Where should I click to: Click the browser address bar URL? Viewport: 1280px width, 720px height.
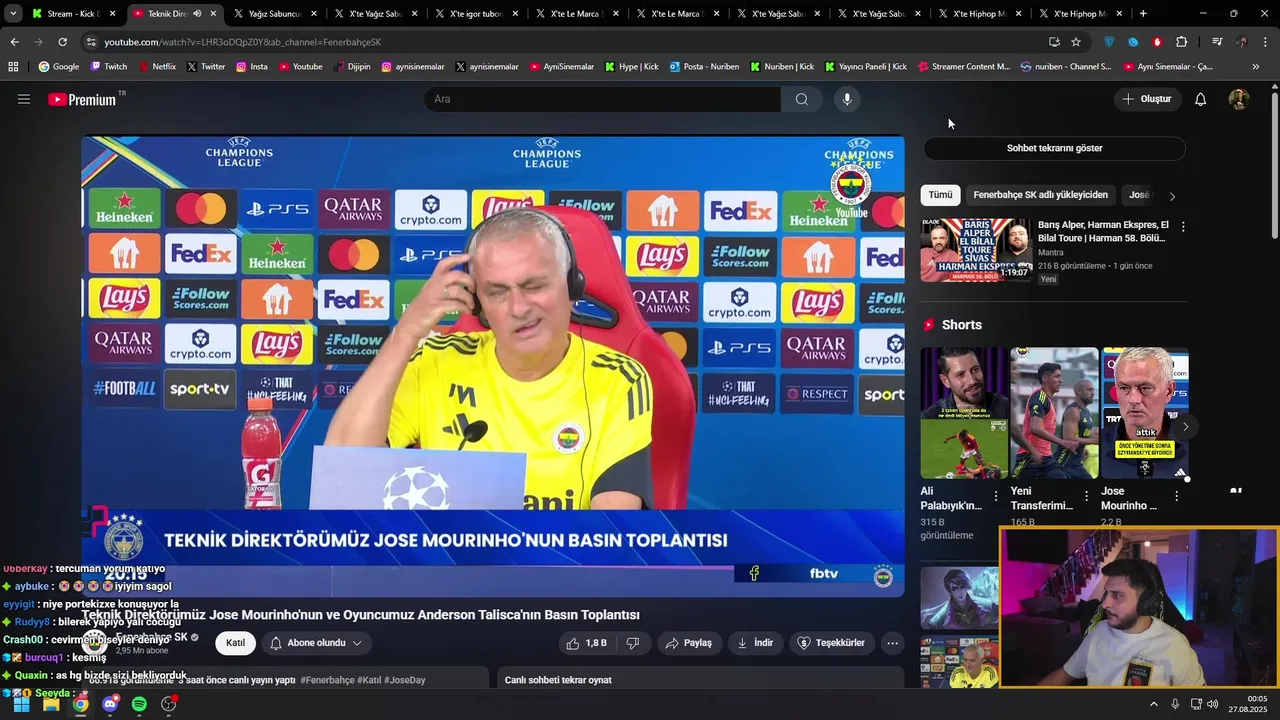(x=243, y=42)
